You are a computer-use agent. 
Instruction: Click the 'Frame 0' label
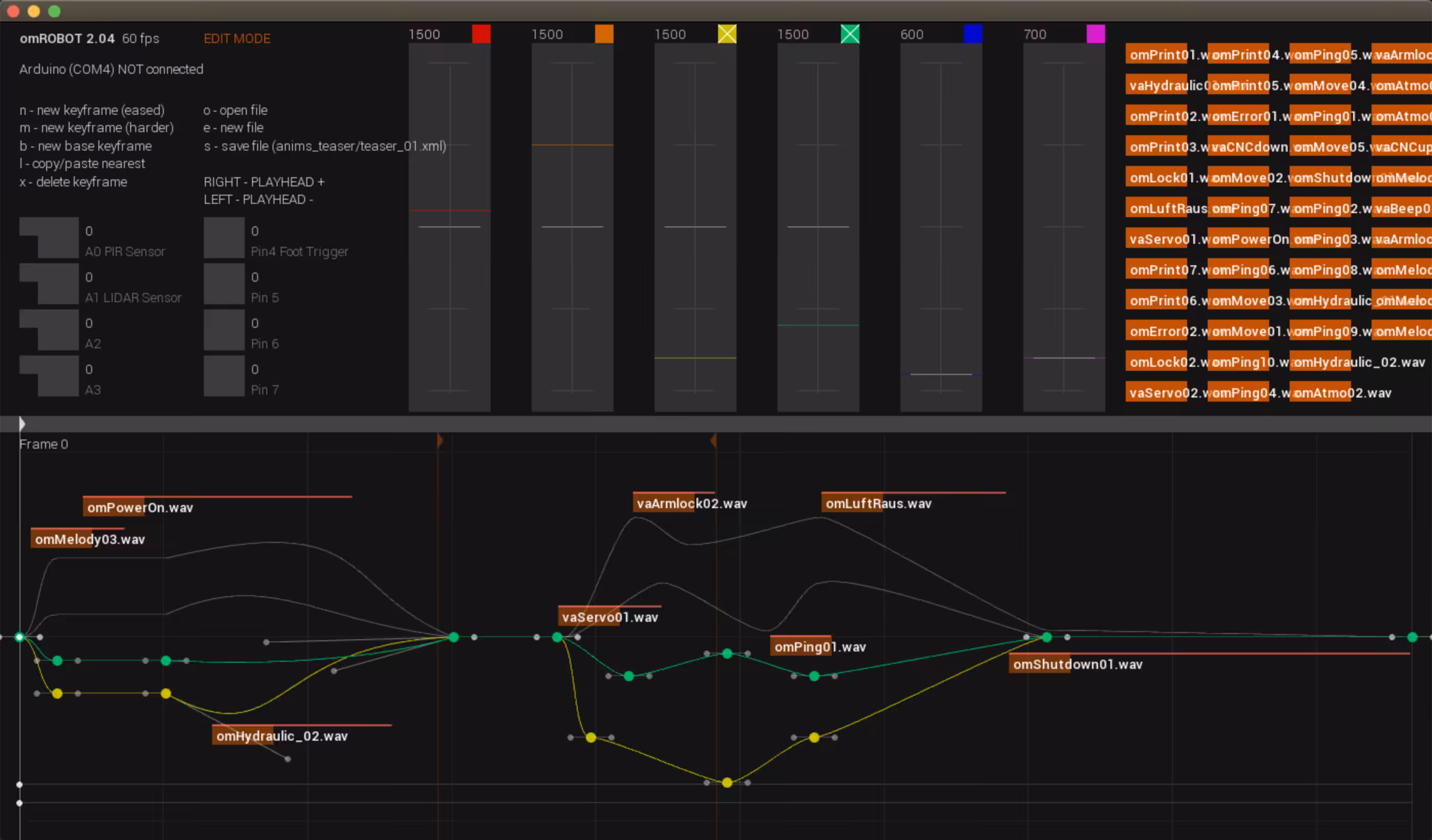click(44, 444)
